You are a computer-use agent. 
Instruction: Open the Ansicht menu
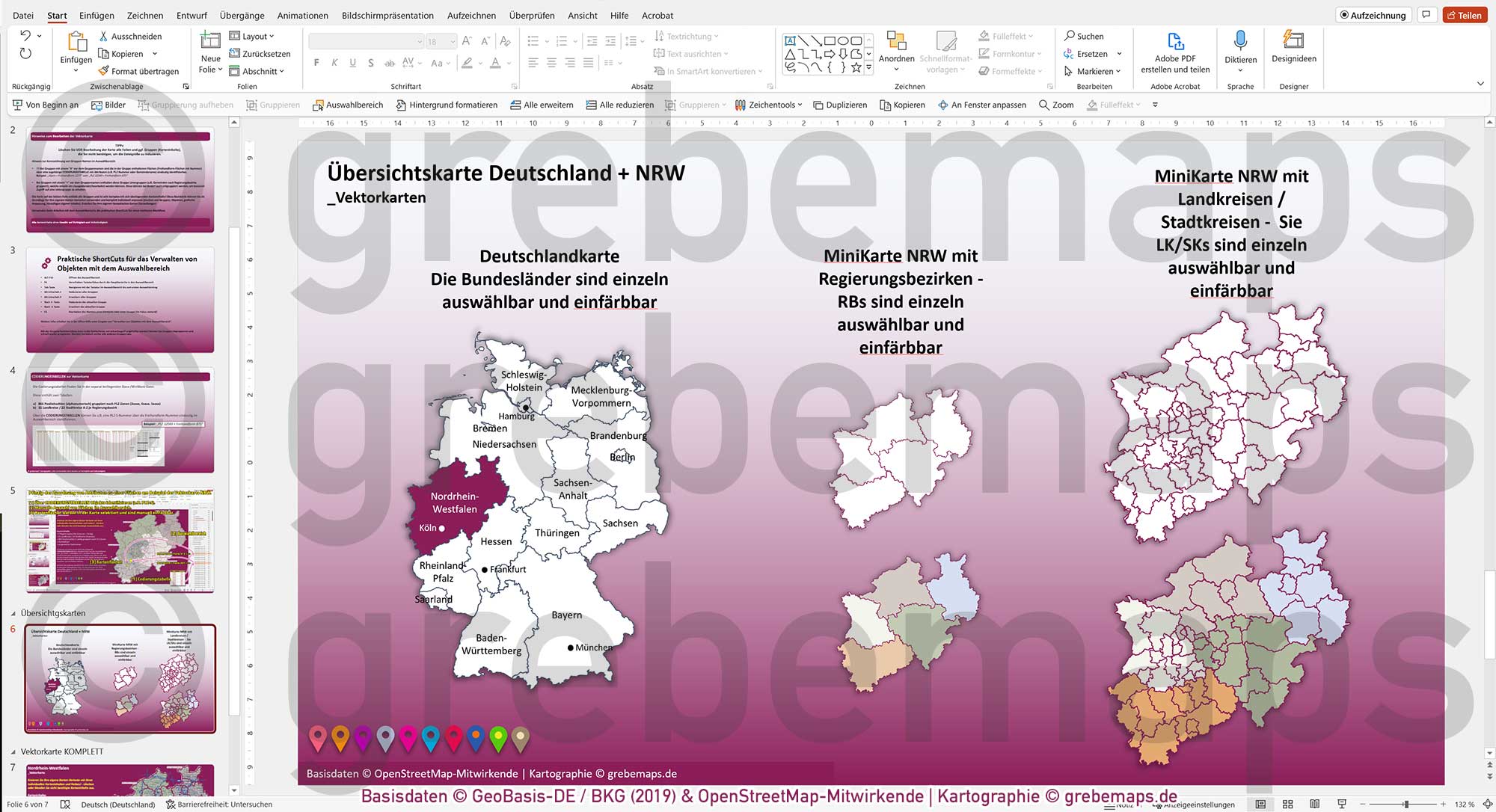coord(583,15)
